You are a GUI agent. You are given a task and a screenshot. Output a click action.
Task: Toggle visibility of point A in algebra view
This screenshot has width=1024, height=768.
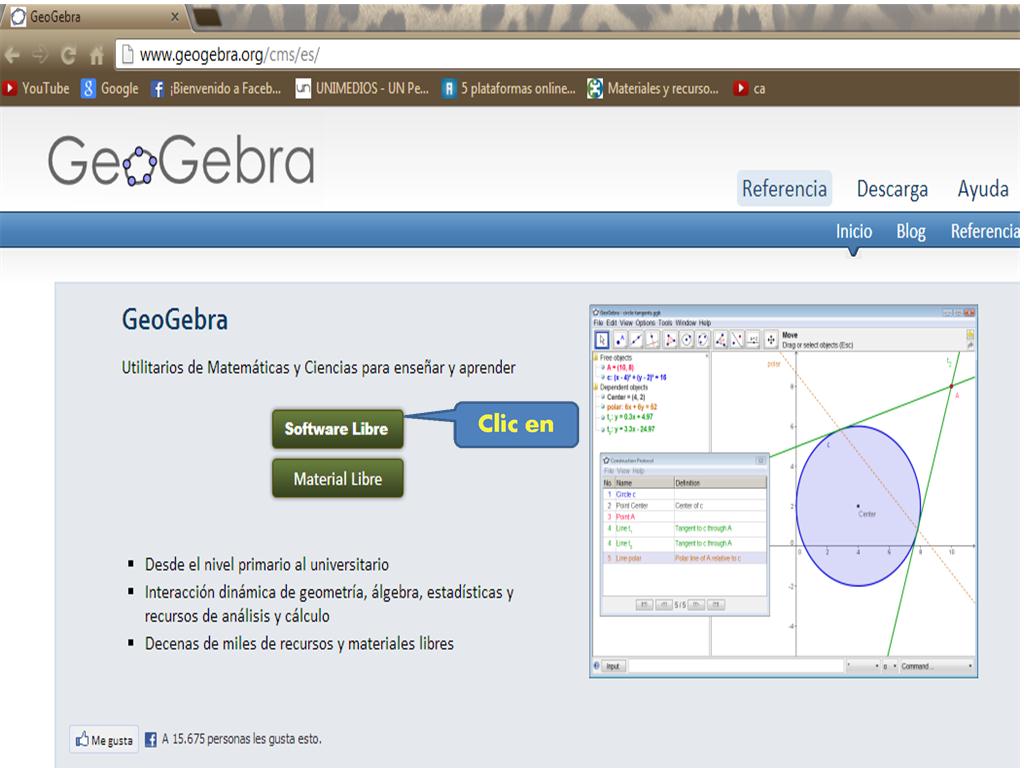pyautogui.click(x=603, y=367)
